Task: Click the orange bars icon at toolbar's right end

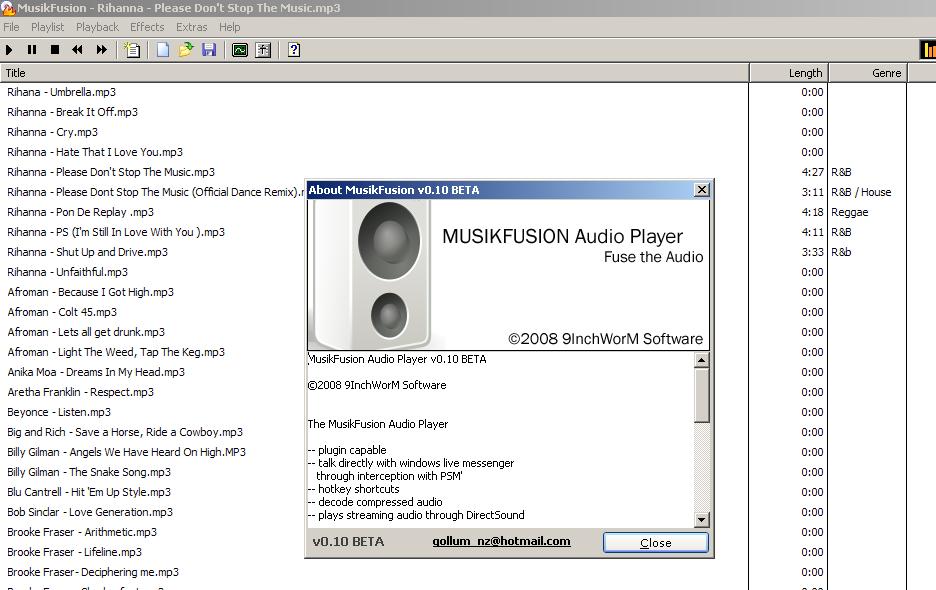Action: pyautogui.click(x=928, y=50)
